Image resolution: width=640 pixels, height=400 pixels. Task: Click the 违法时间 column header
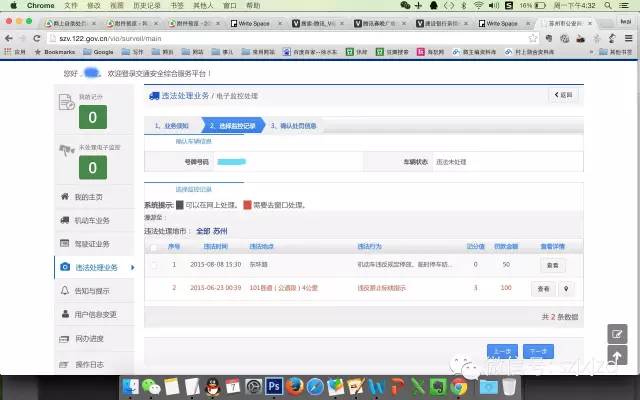(216, 247)
